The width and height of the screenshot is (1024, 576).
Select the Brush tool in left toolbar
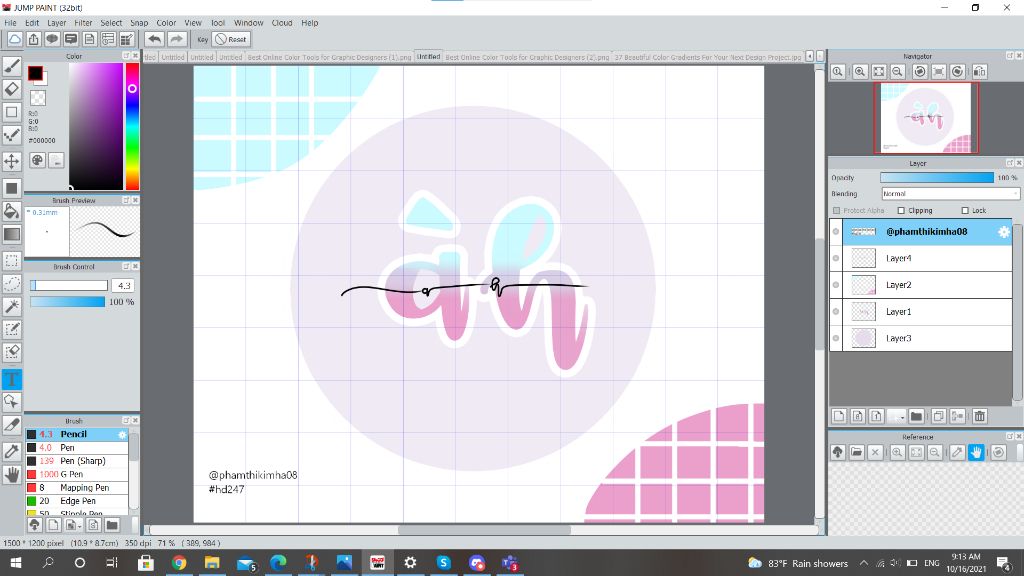12,65
